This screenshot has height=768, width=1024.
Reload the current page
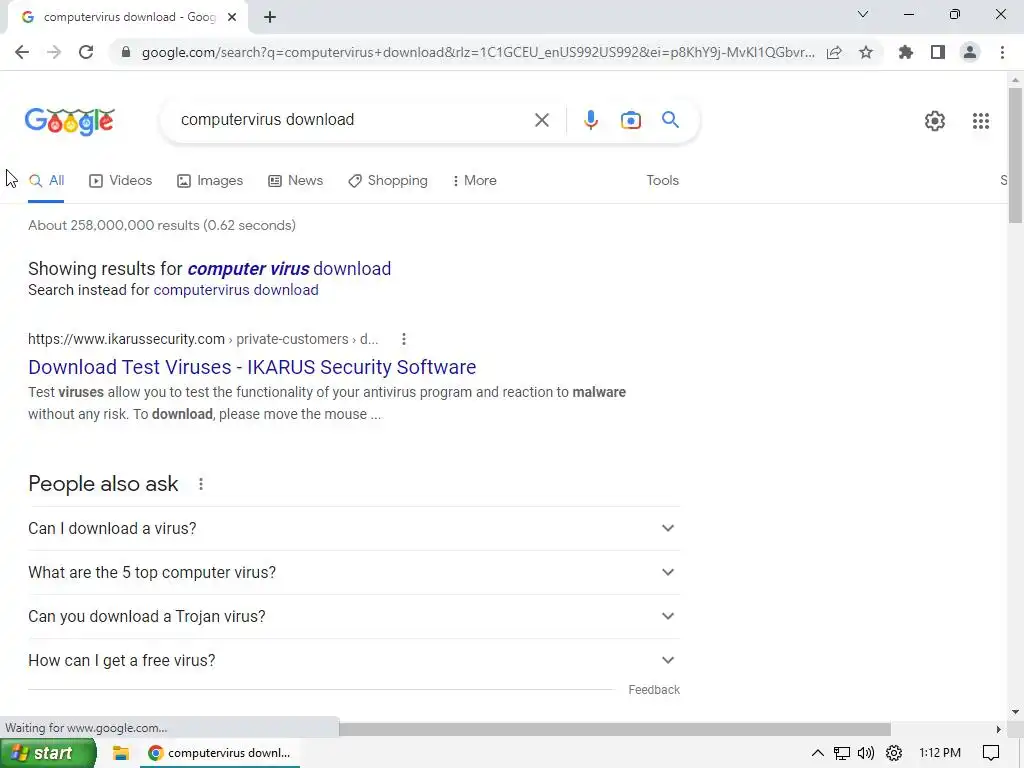pos(86,52)
